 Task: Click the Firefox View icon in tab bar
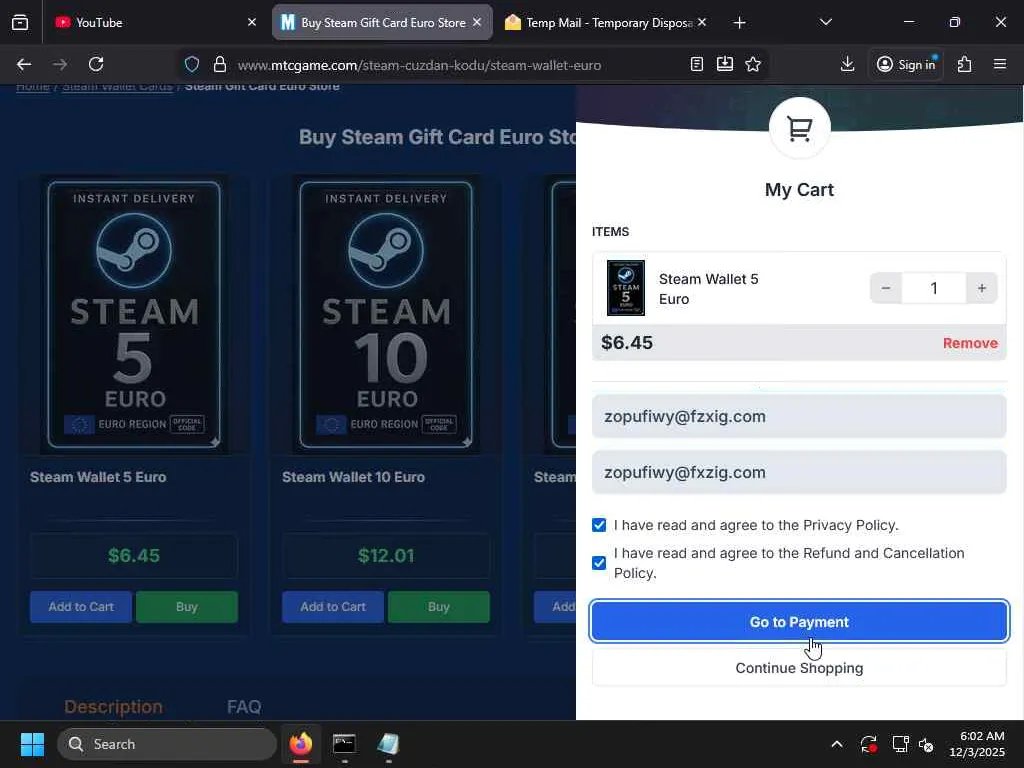20,23
